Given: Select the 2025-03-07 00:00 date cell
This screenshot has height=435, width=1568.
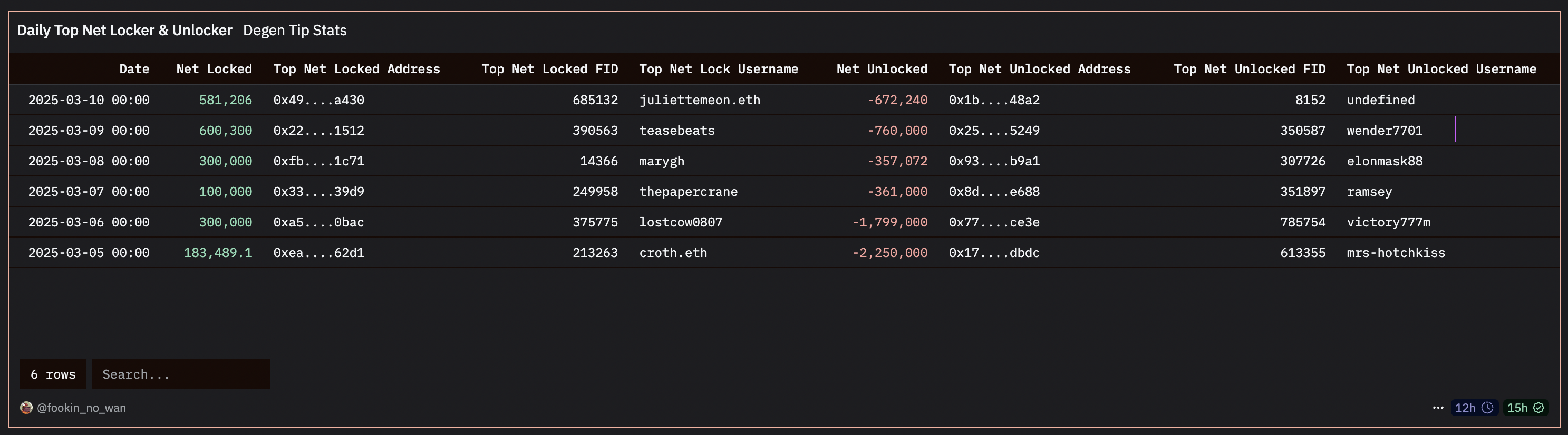Looking at the screenshot, I should (89, 191).
